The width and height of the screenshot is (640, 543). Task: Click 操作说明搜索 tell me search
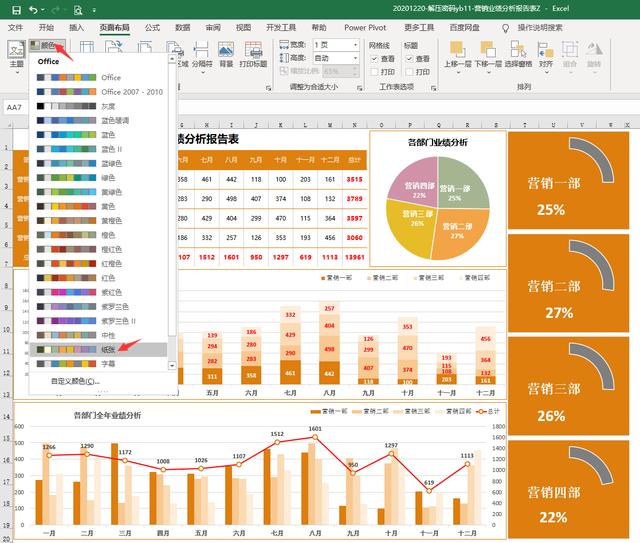click(553, 28)
